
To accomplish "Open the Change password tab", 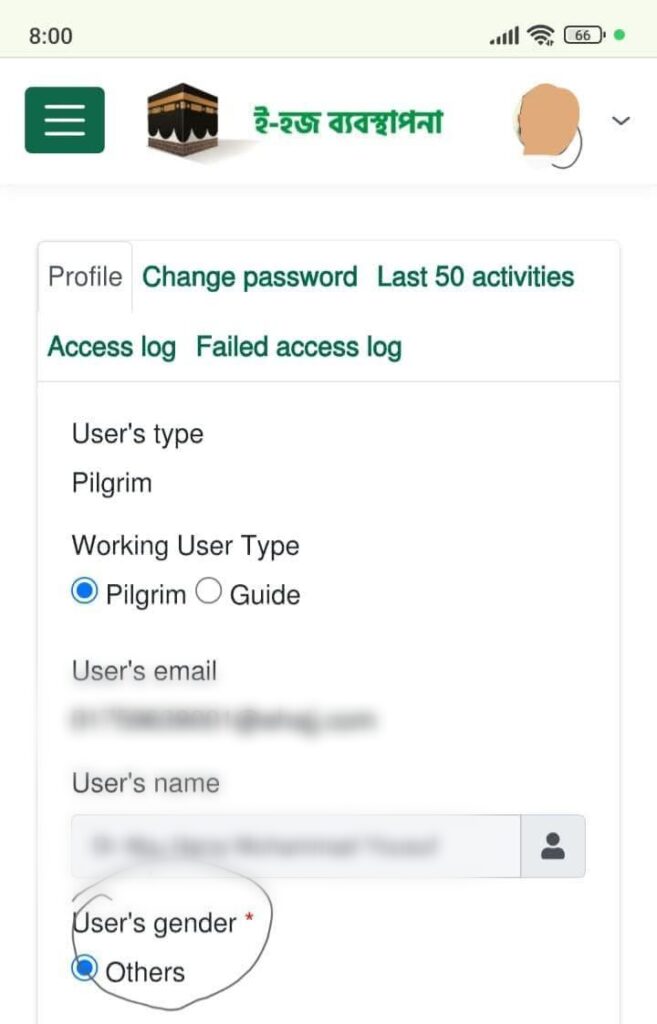I will [249, 277].
